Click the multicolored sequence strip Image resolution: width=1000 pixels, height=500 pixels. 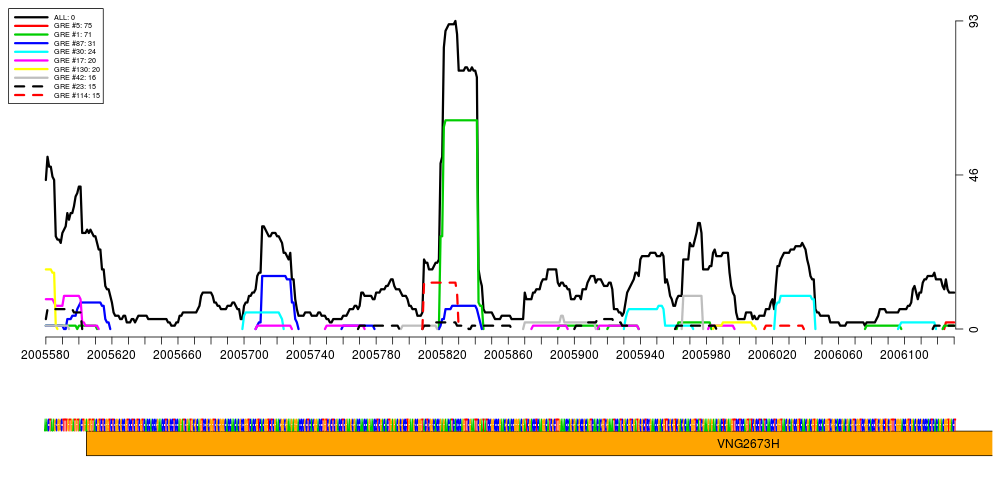500,425
